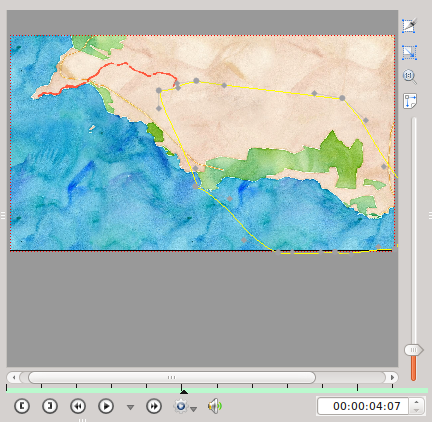Toggle the audio volume speaker icon
The width and height of the screenshot is (432, 422).
[x=215, y=406]
